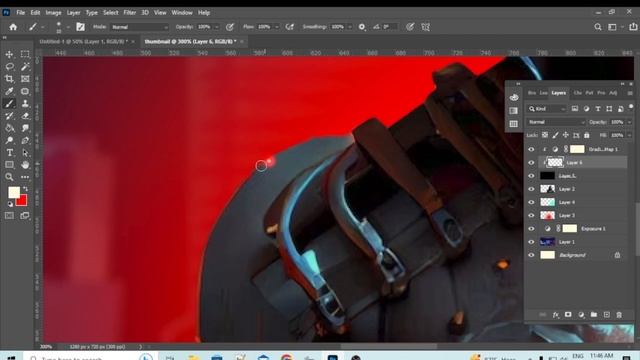Screen dimensions: 640x360
Task: Select the Hand tool
Action: [25, 165]
